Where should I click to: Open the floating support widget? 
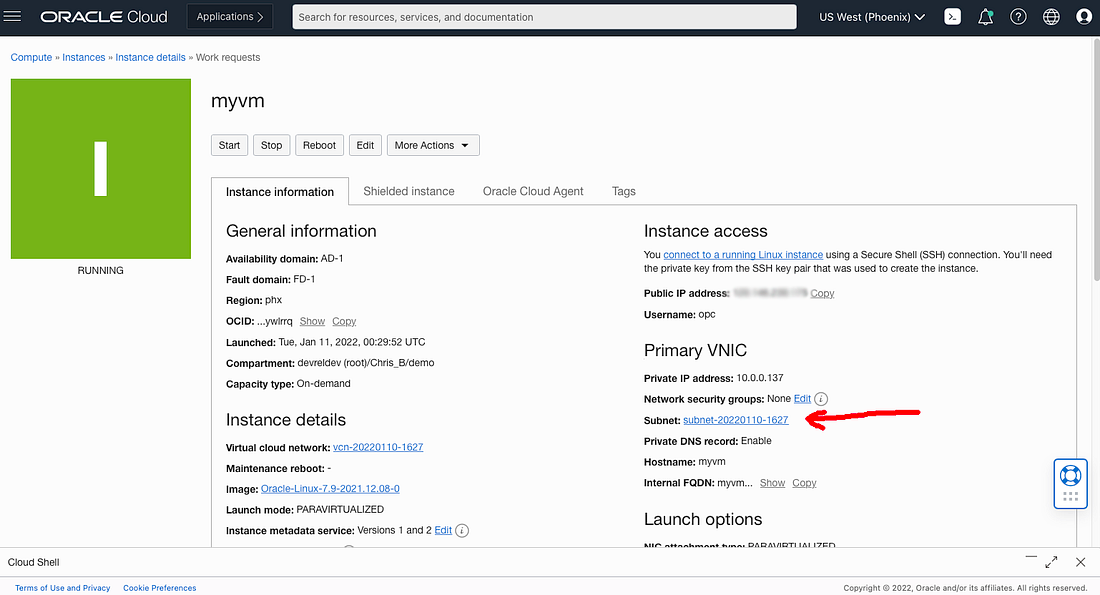[1070, 482]
